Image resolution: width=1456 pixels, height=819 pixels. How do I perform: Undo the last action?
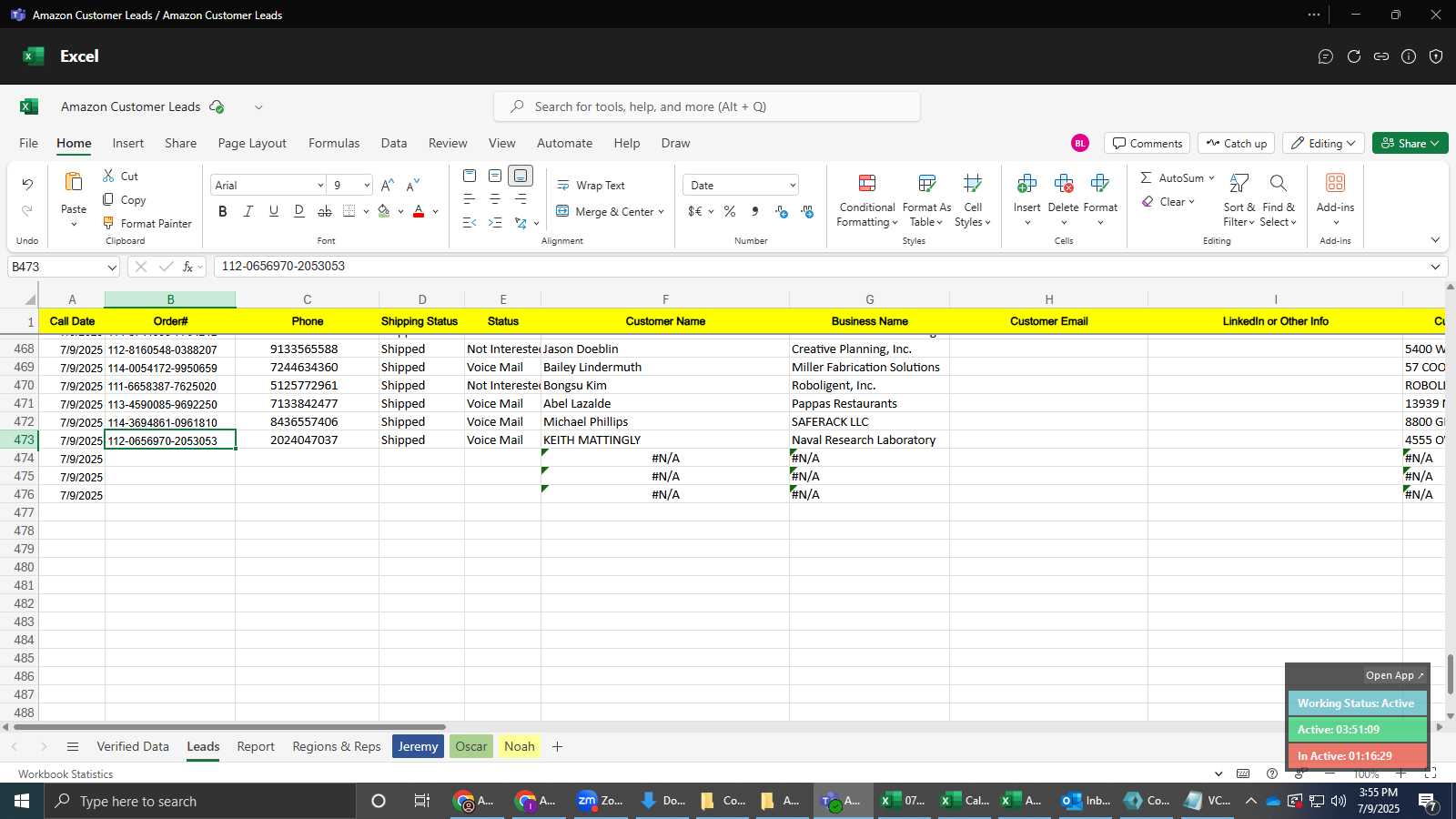tap(27, 185)
